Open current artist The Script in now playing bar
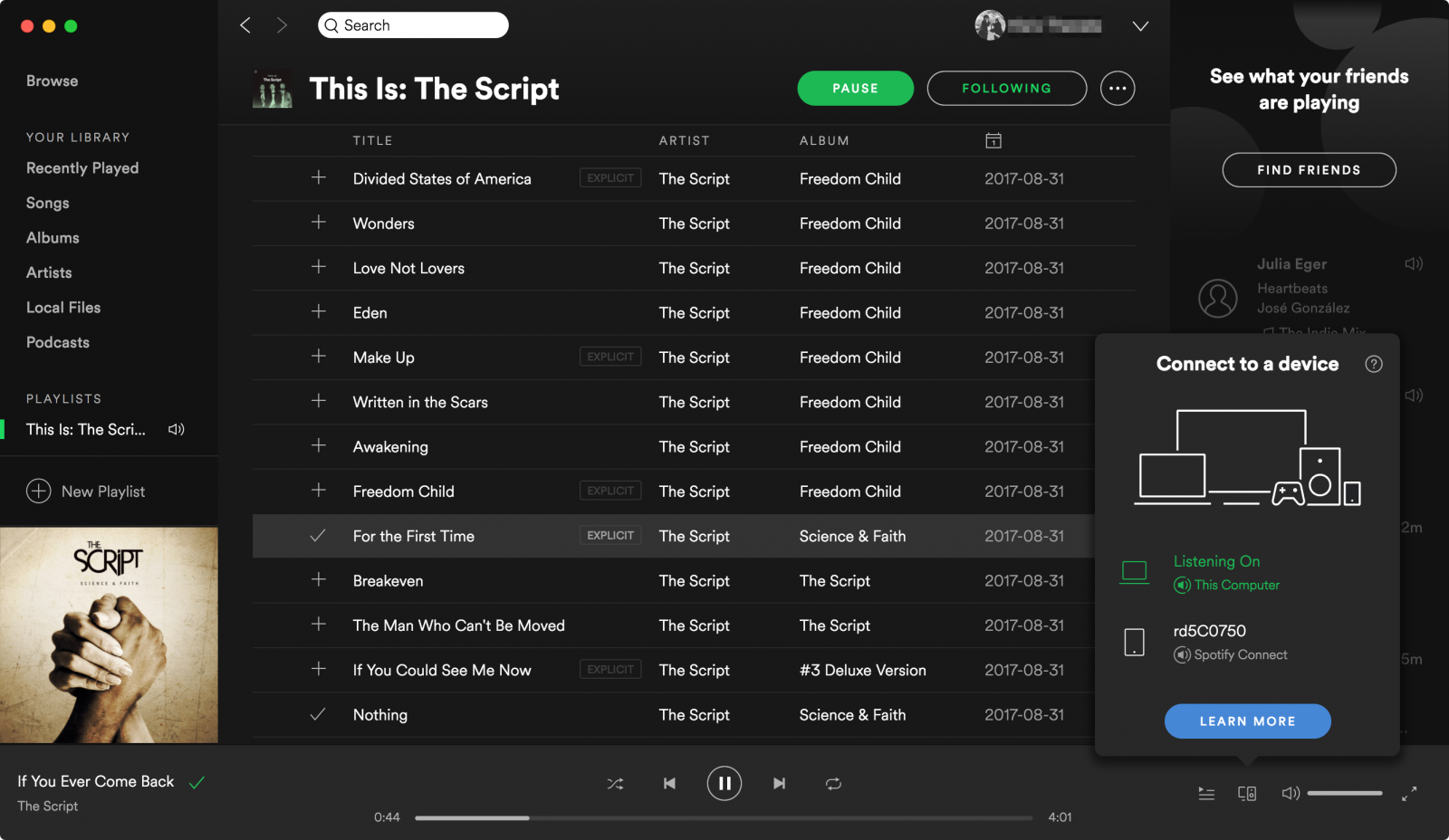 (48, 806)
